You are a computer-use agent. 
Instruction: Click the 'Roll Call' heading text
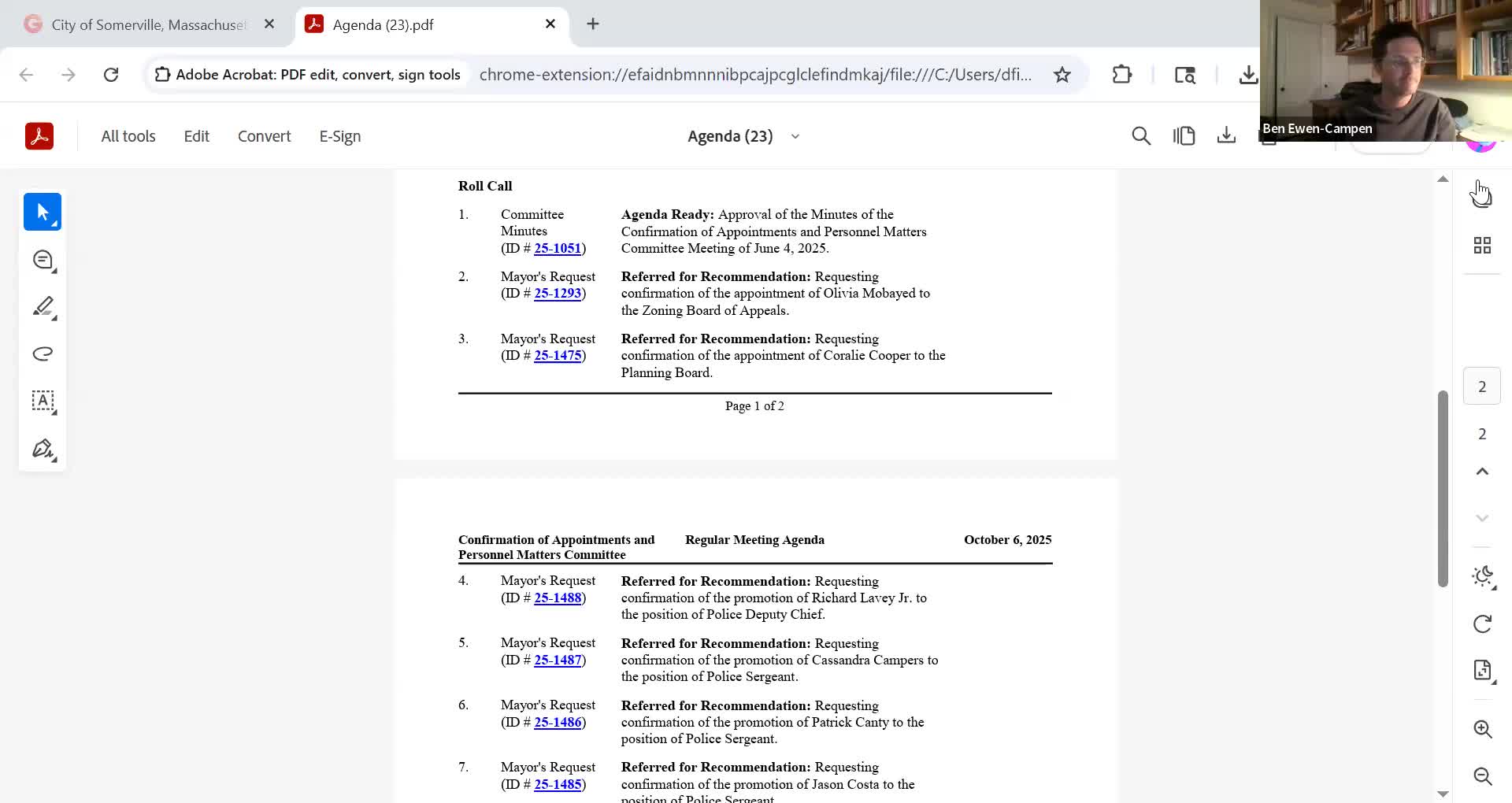[x=485, y=186]
